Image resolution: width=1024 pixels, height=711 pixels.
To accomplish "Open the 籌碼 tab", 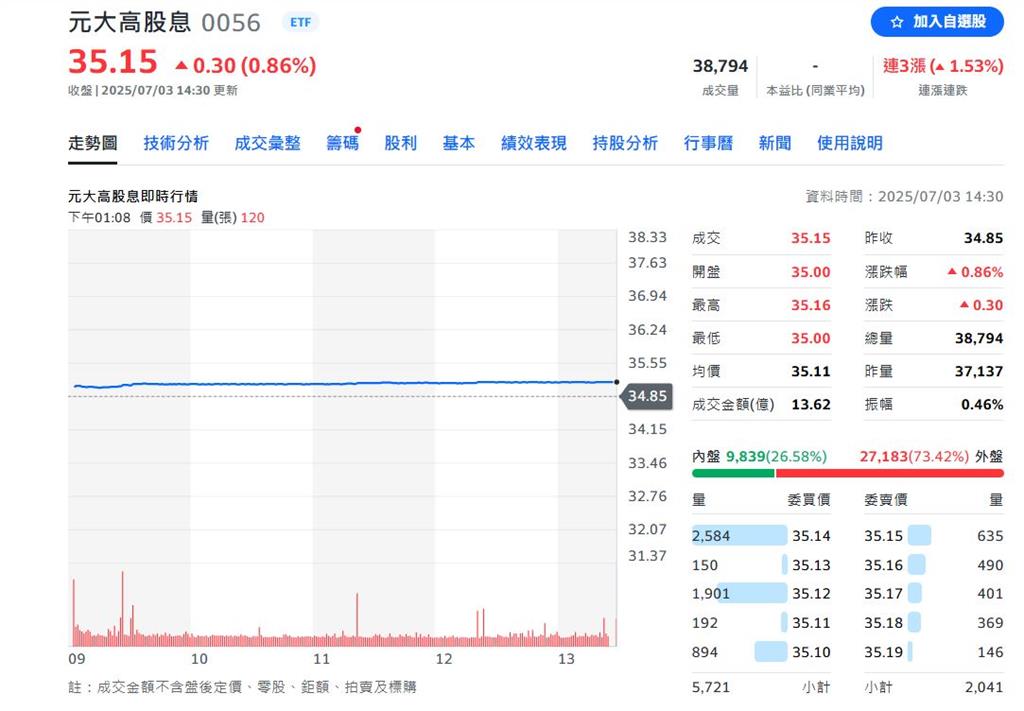I will coord(342,143).
